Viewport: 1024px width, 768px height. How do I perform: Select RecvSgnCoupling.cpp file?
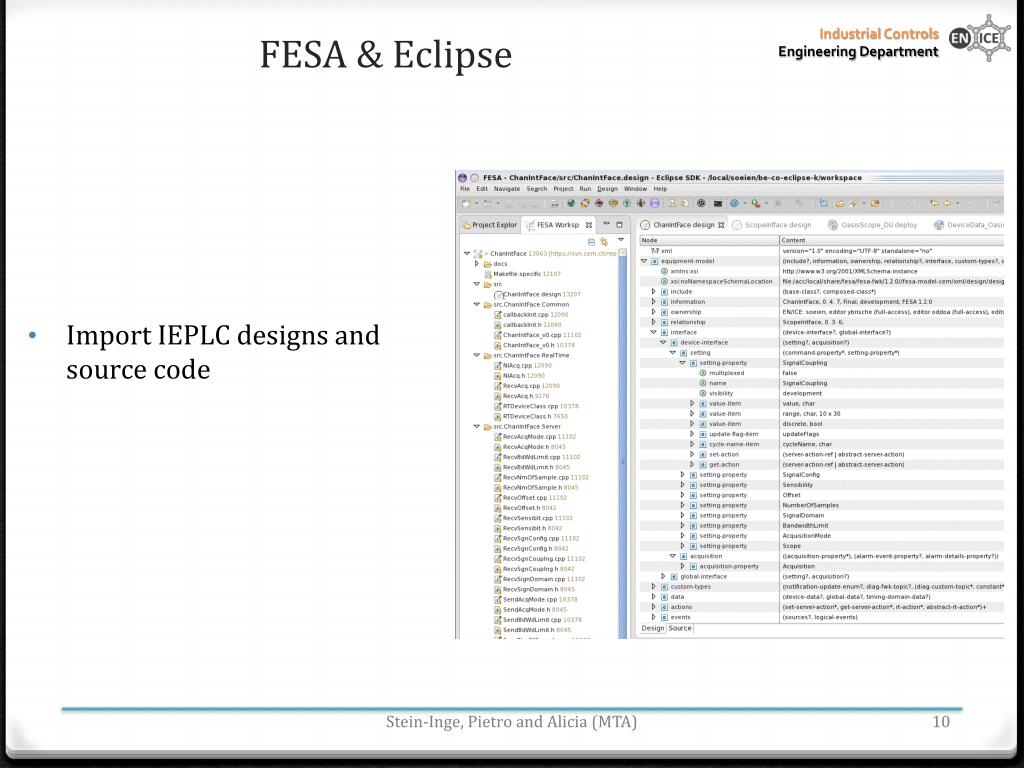(539, 559)
